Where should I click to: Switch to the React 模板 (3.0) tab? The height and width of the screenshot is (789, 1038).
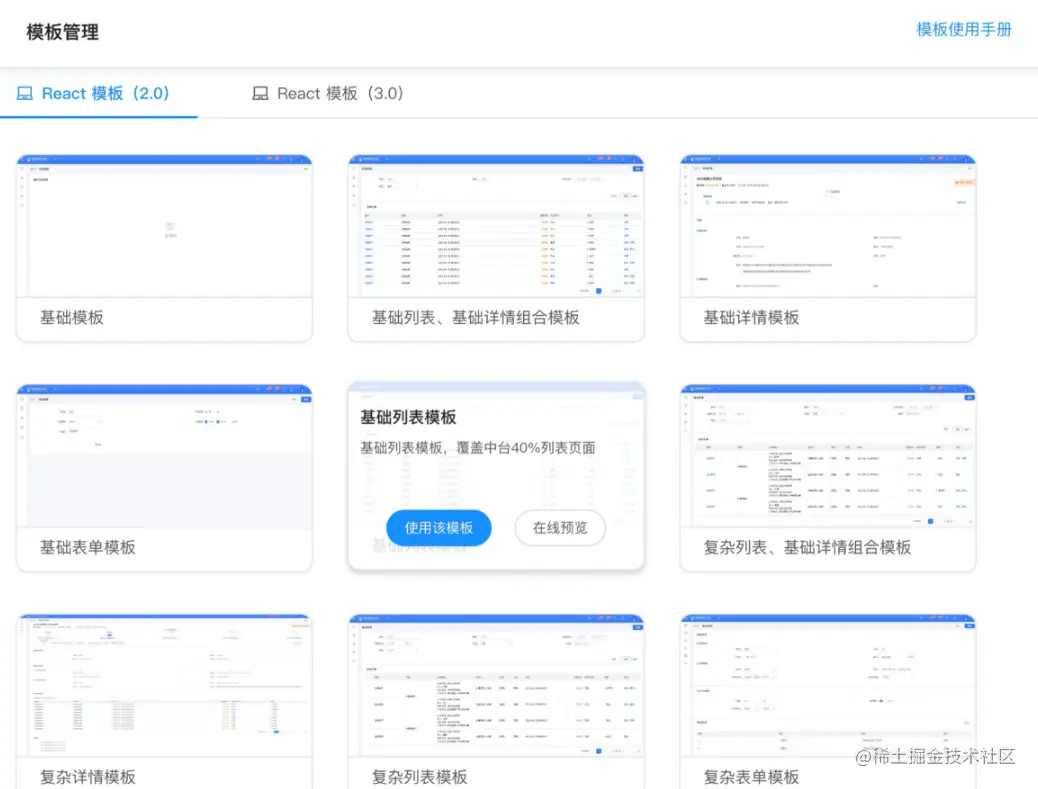tap(325, 93)
